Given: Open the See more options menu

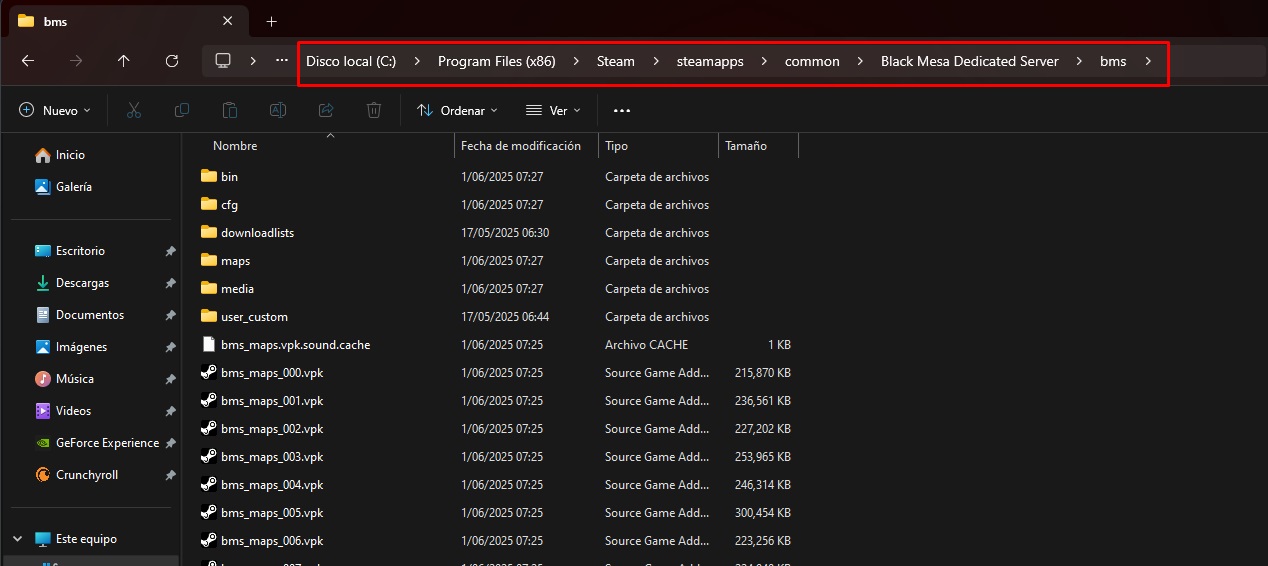Looking at the screenshot, I should tap(622, 110).
